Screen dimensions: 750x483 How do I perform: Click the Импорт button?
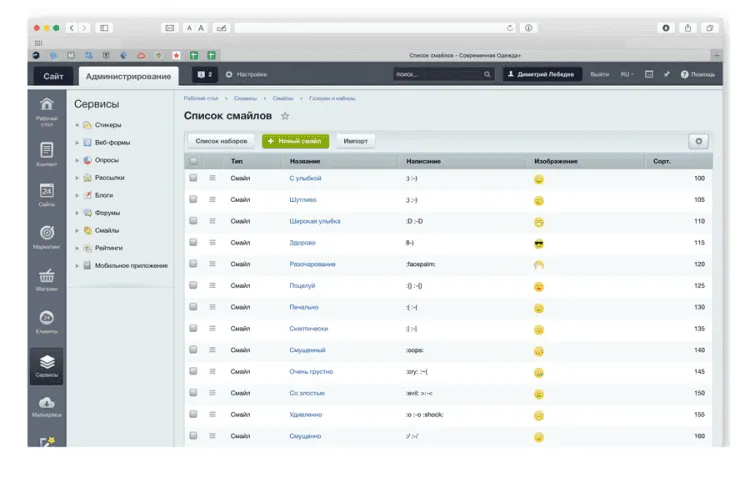click(x=355, y=141)
